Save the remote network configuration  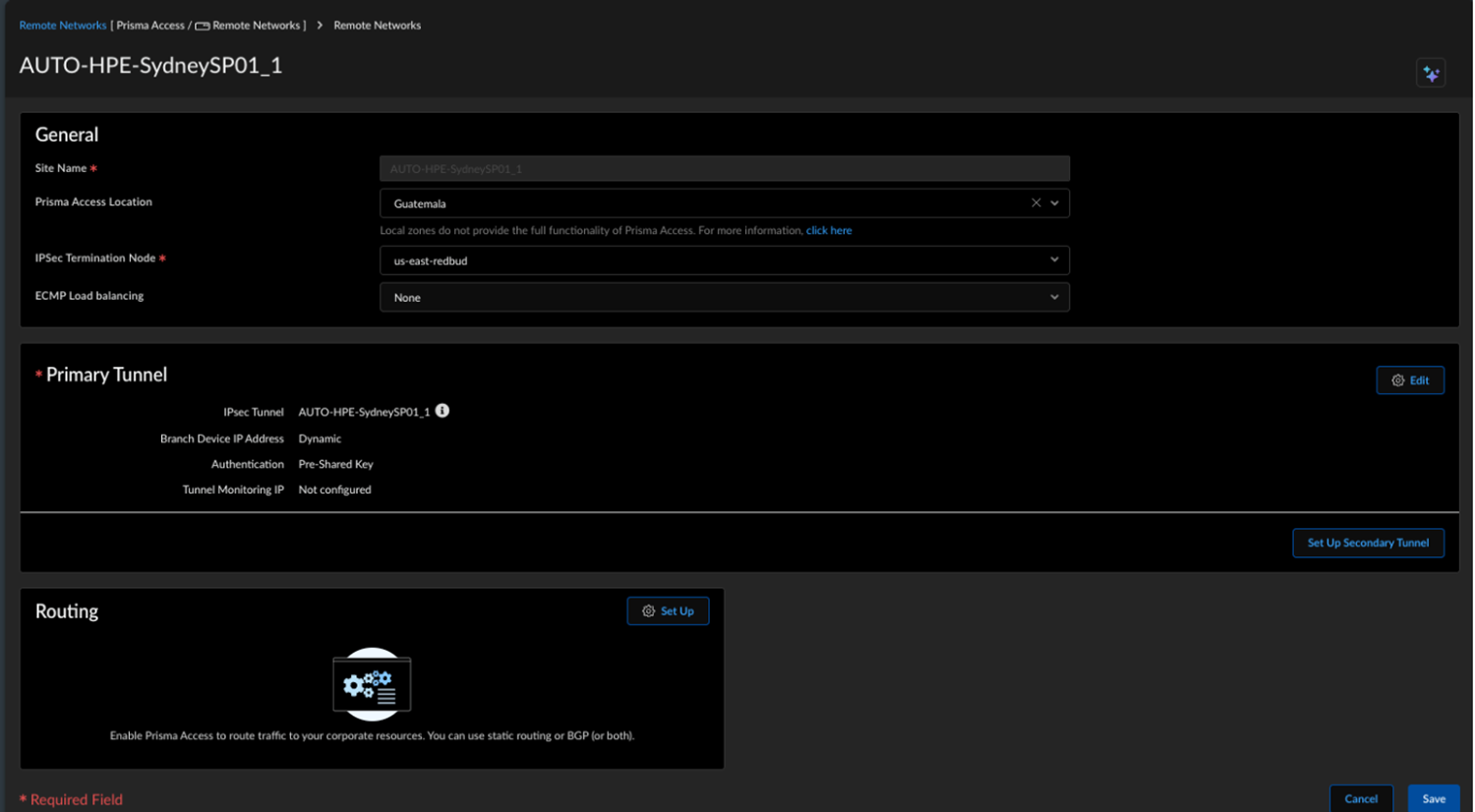[1434, 798]
